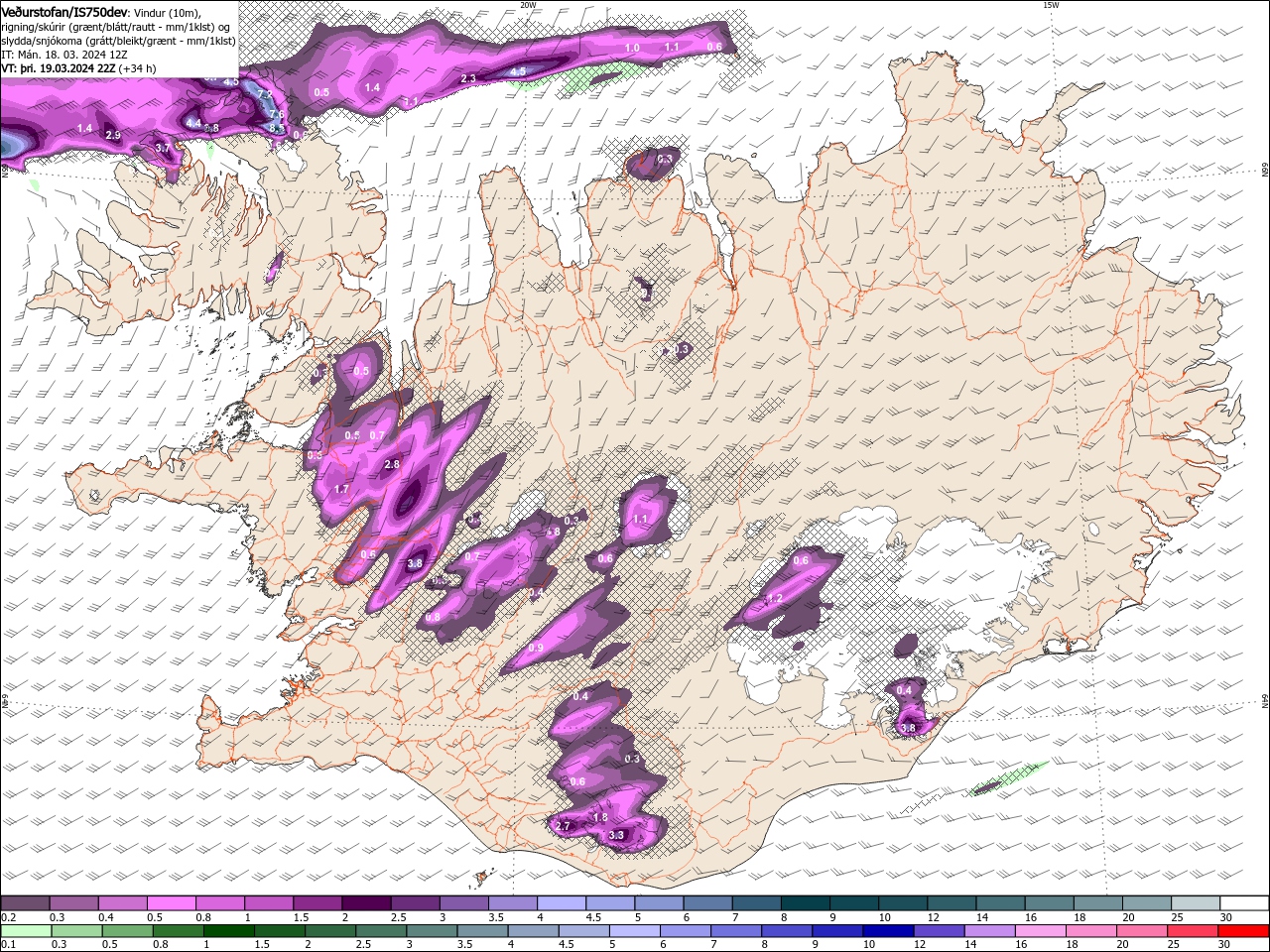
Task: Click the 4.4 value in the Westfjords band
Action: (x=194, y=123)
